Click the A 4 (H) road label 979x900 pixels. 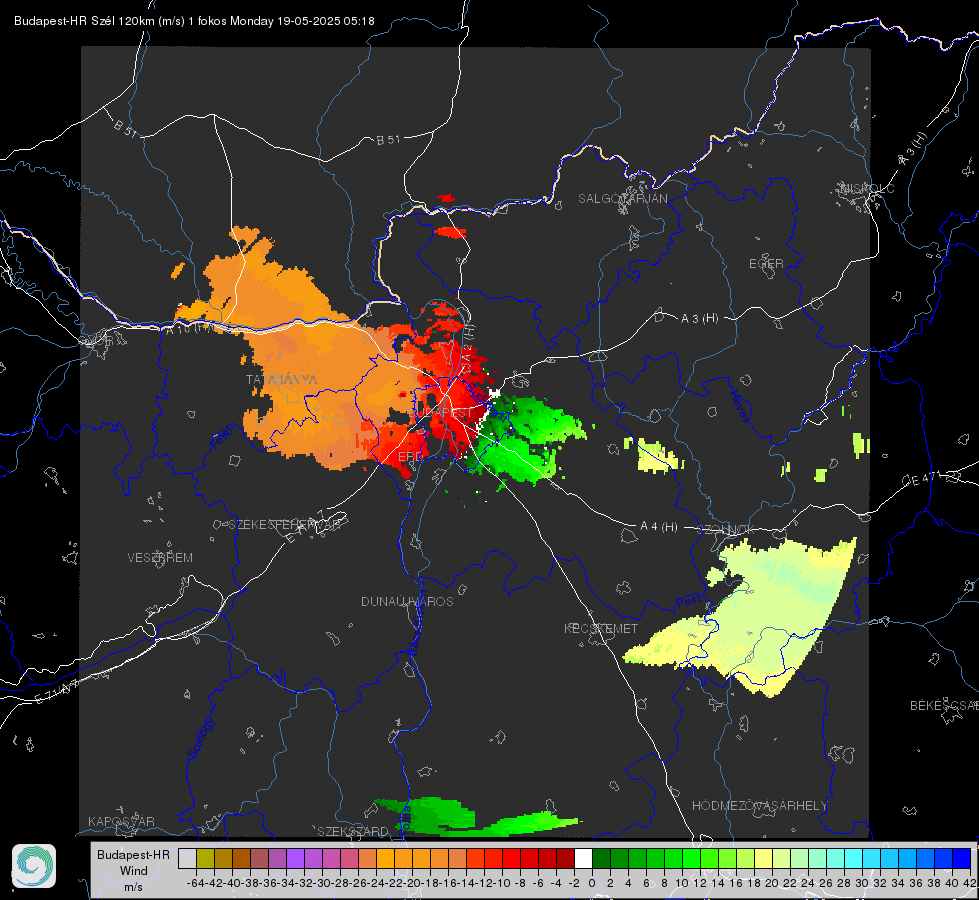point(659,527)
